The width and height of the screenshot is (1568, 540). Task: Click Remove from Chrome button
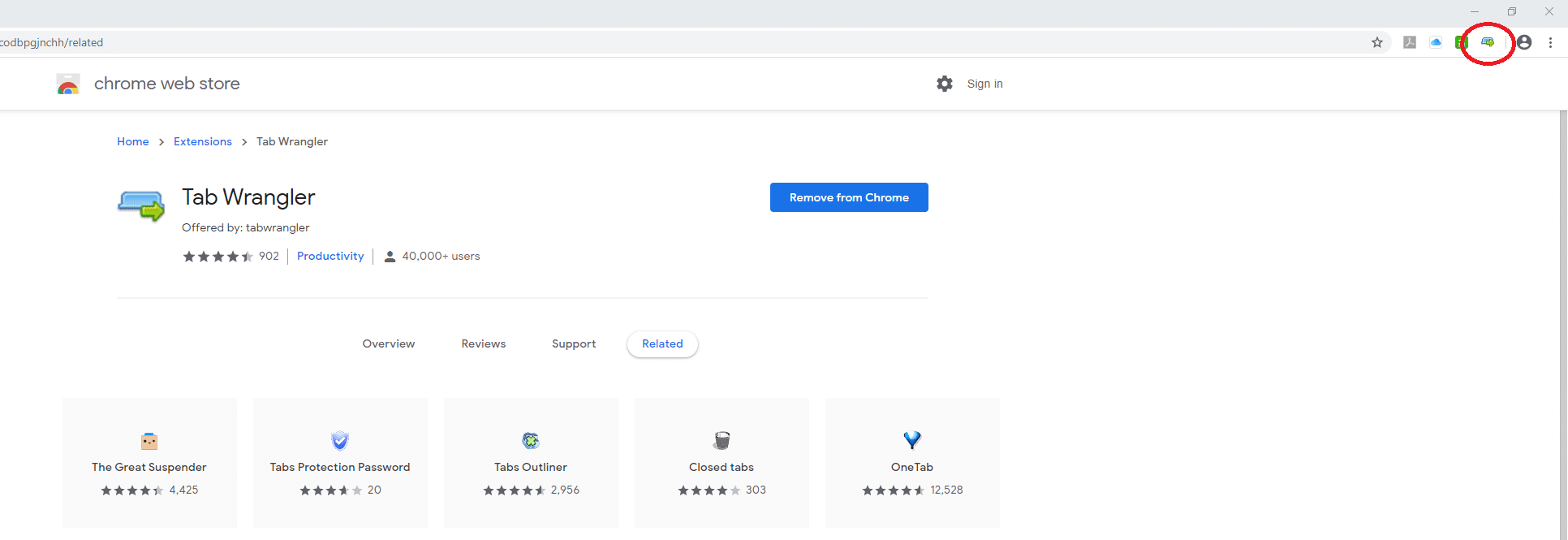(849, 197)
